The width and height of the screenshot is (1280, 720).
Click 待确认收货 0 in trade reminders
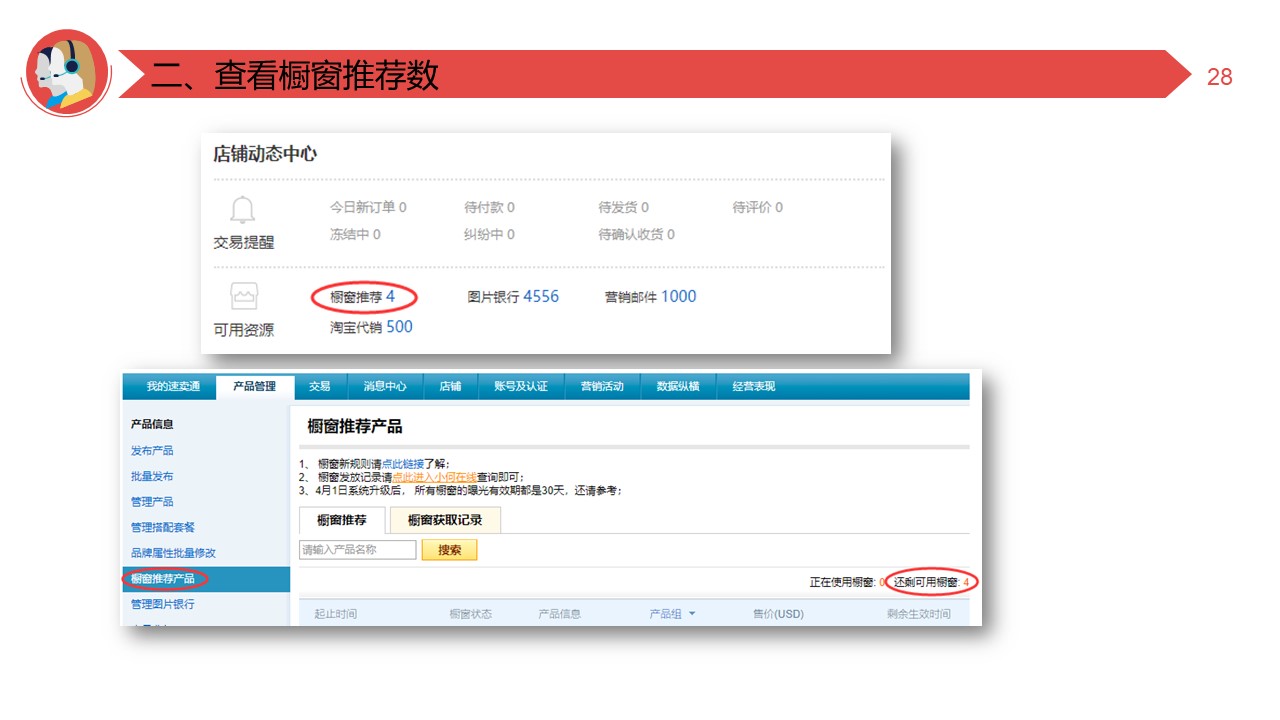(636, 235)
